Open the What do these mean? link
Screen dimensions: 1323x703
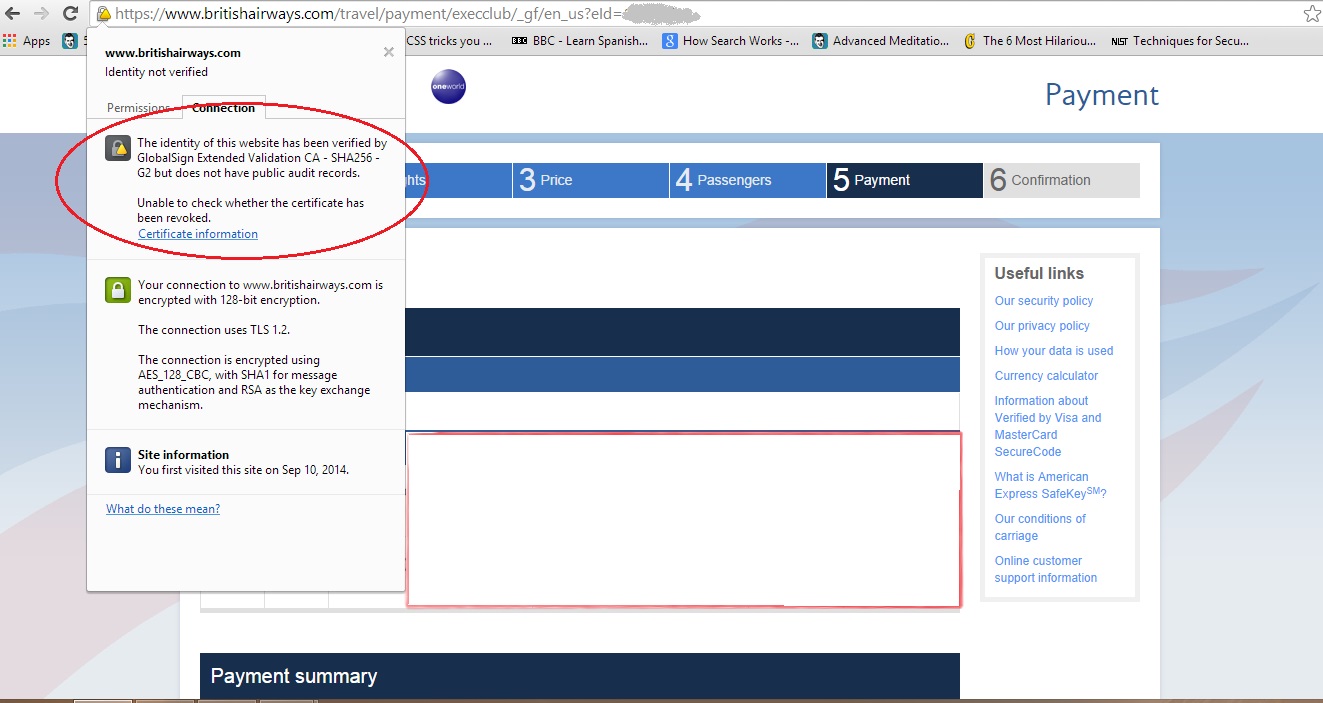click(163, 509)
